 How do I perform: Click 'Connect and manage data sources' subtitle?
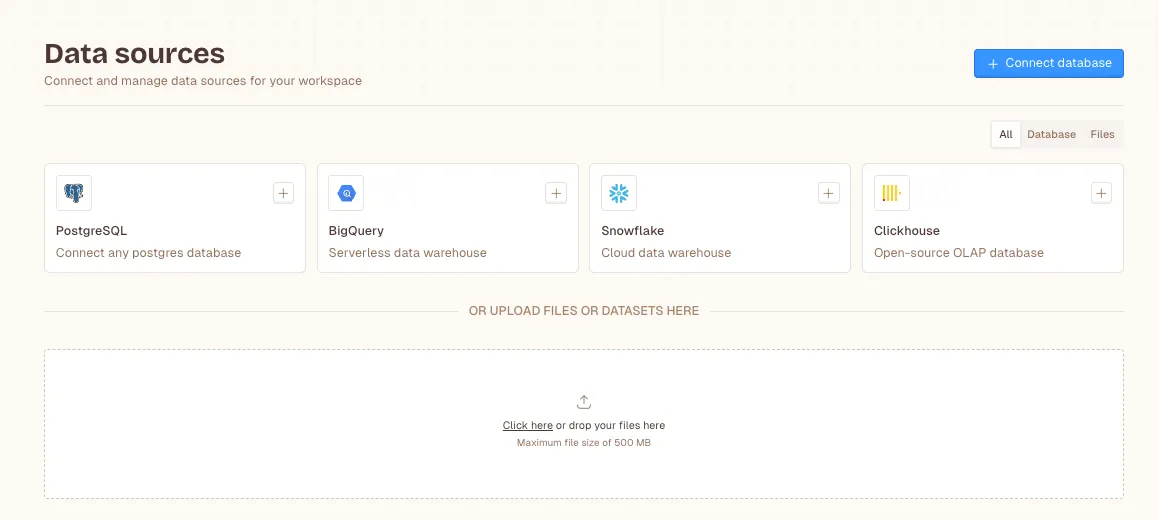pos(203,81)
